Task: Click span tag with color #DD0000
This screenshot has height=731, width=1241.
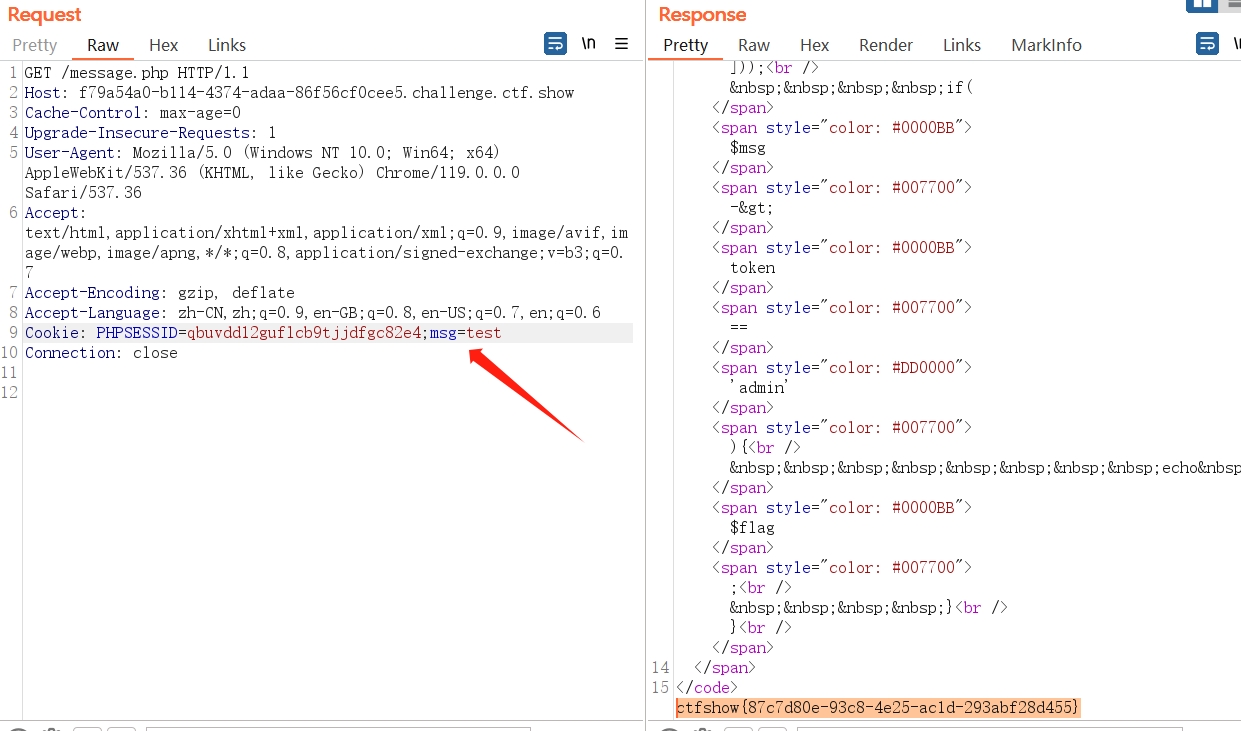Action: coord(842,368)
